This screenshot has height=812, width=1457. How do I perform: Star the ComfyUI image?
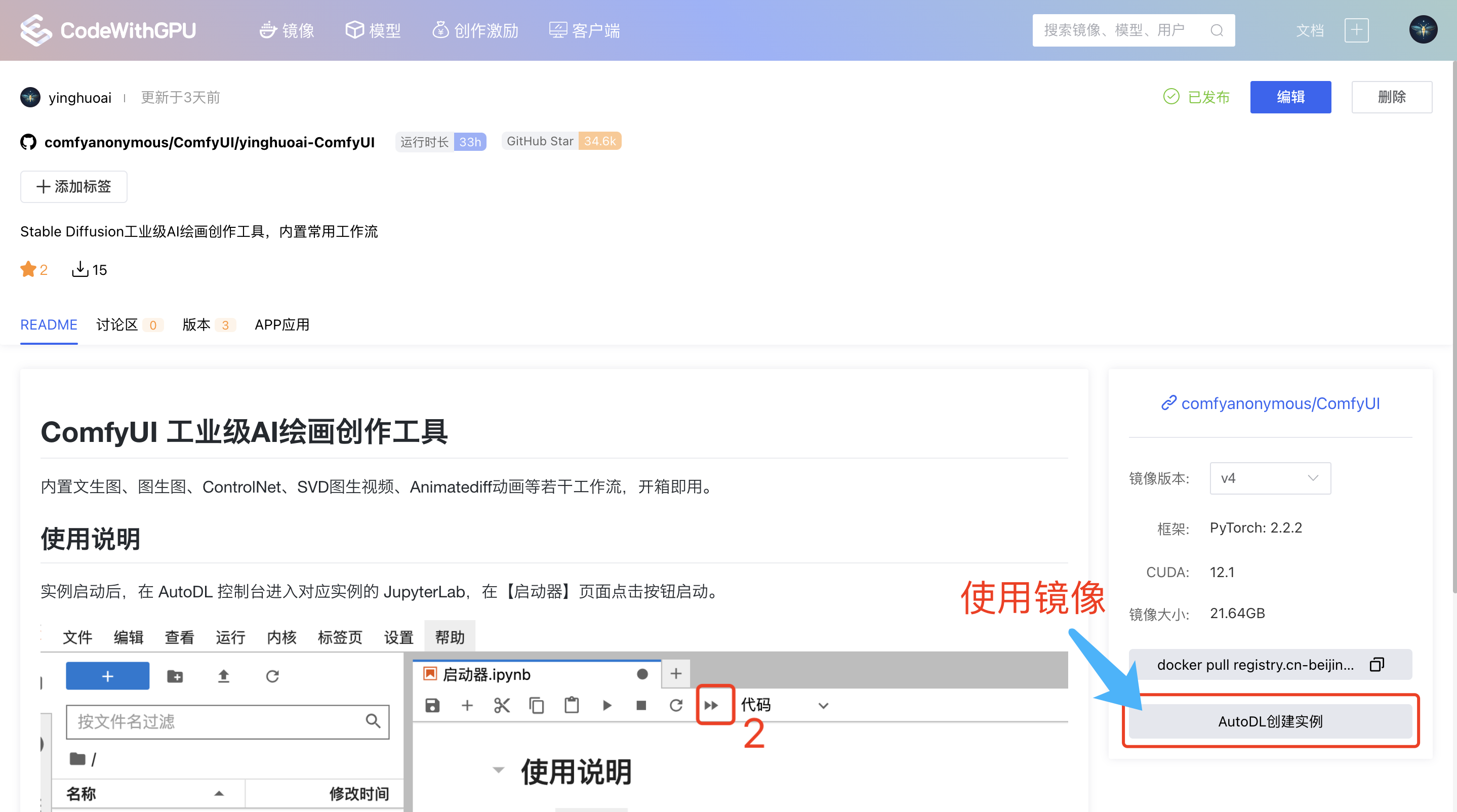(28, 269)
